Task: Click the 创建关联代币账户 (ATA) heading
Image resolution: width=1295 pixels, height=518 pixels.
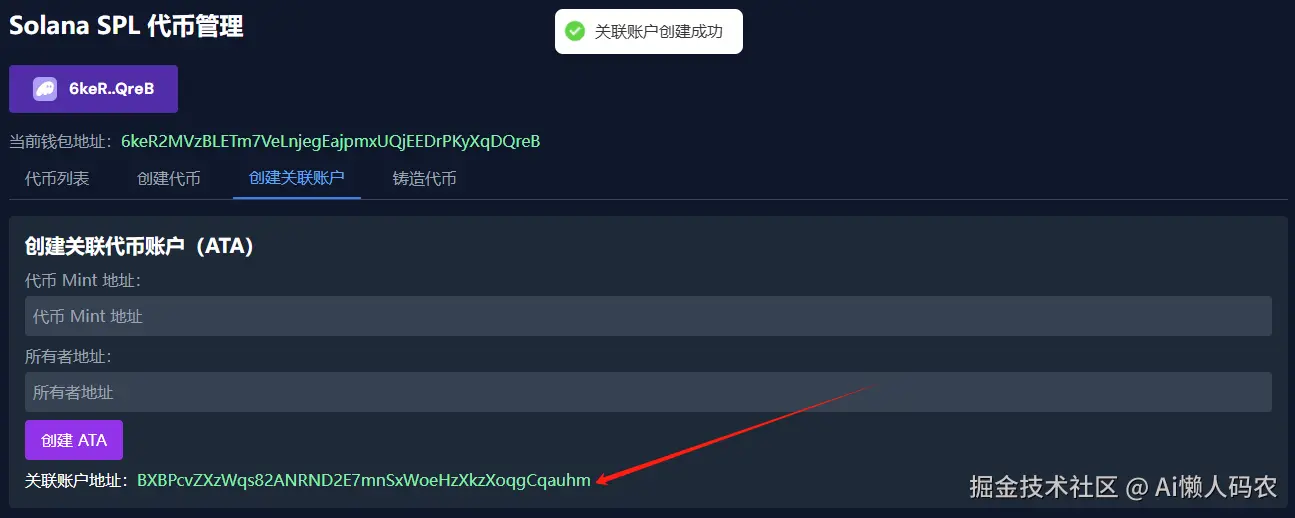Action: tap(139, 246)
